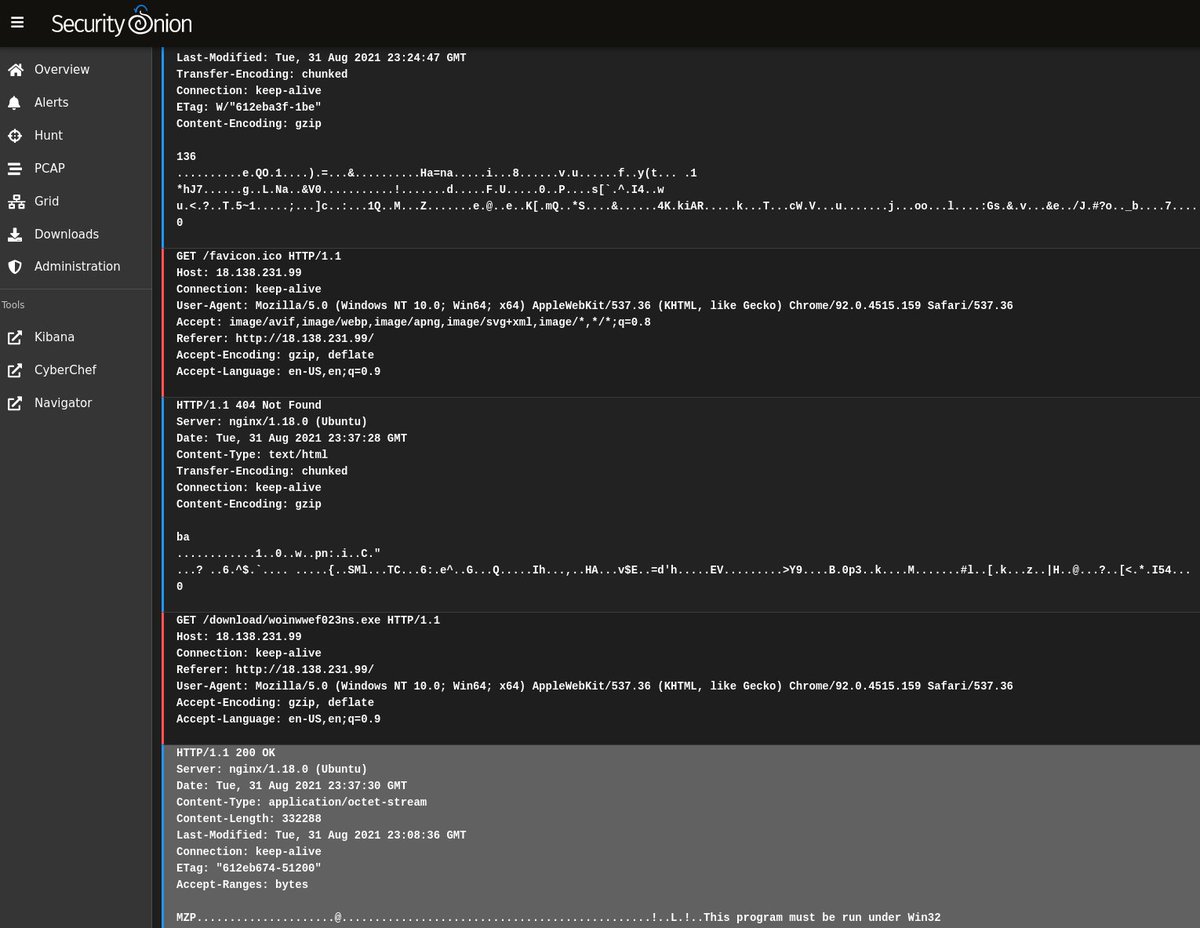
Task: Click the Kibana external link icon
Action: (15, 338)
